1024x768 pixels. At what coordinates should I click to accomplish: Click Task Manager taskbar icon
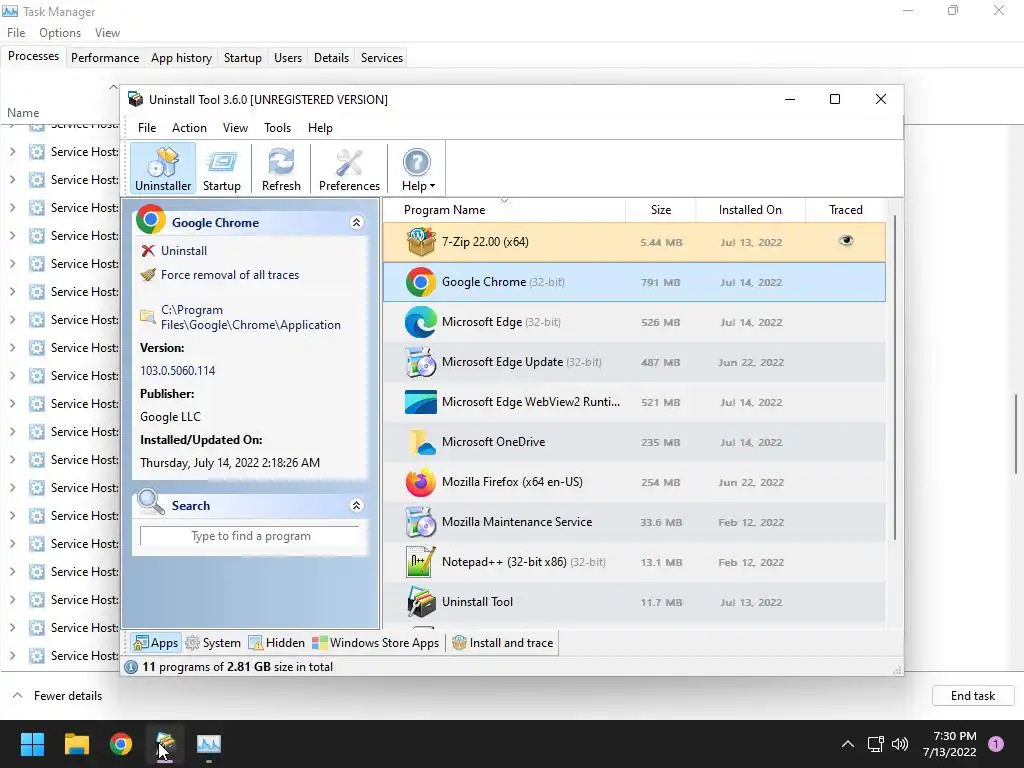(x=209, y=744)
